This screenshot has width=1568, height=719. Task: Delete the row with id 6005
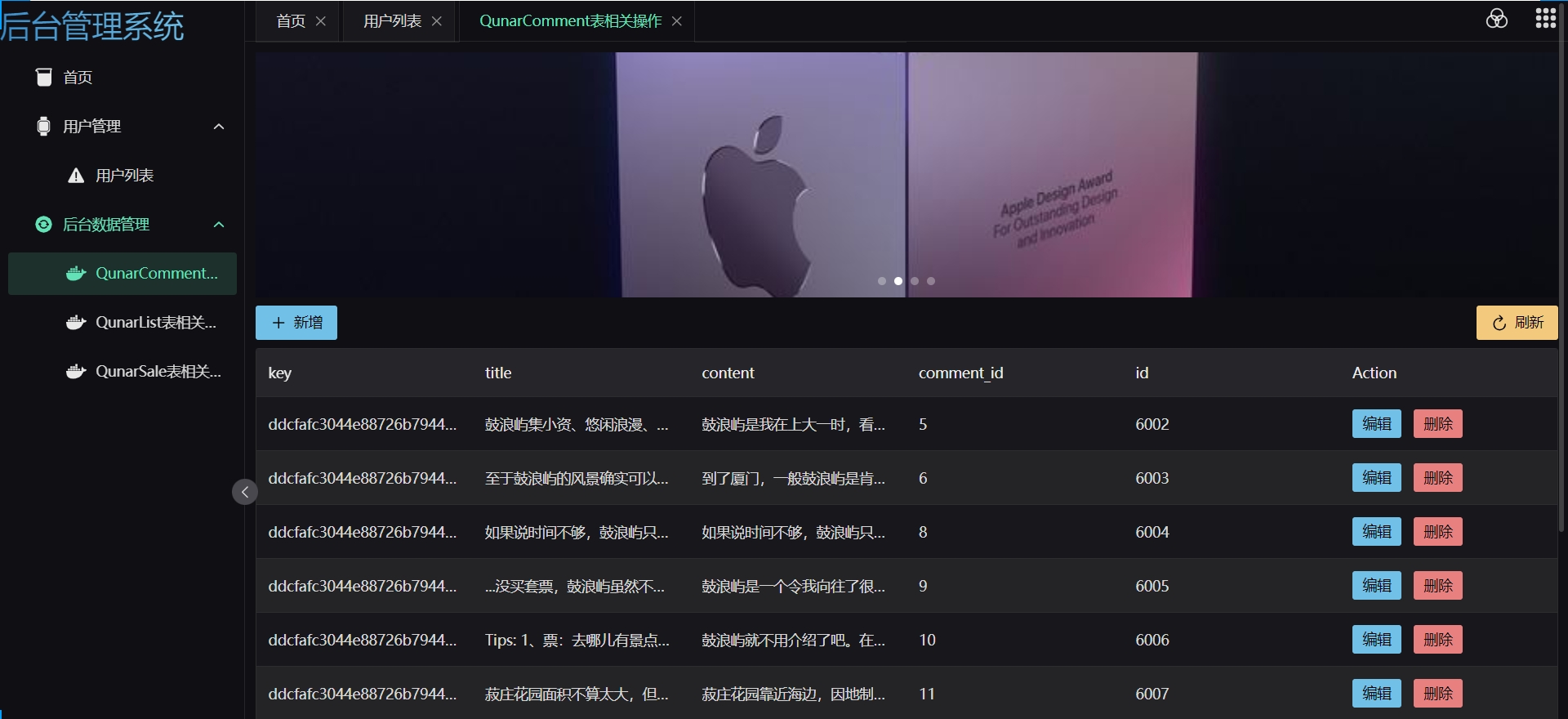coord(1437,586)
